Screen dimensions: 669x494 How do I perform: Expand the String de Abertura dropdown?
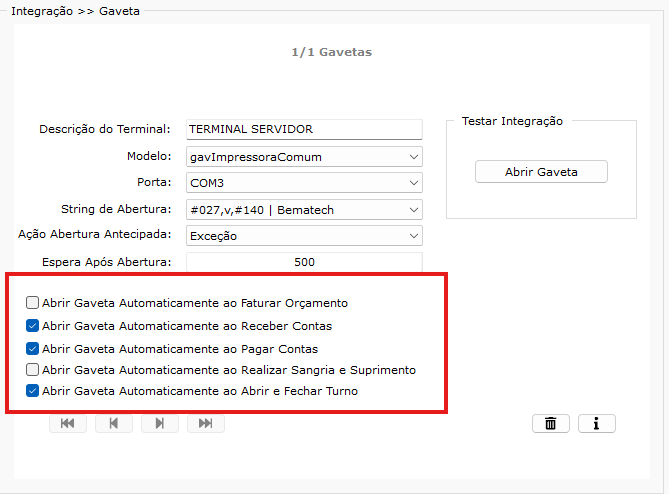click(304, 210)
